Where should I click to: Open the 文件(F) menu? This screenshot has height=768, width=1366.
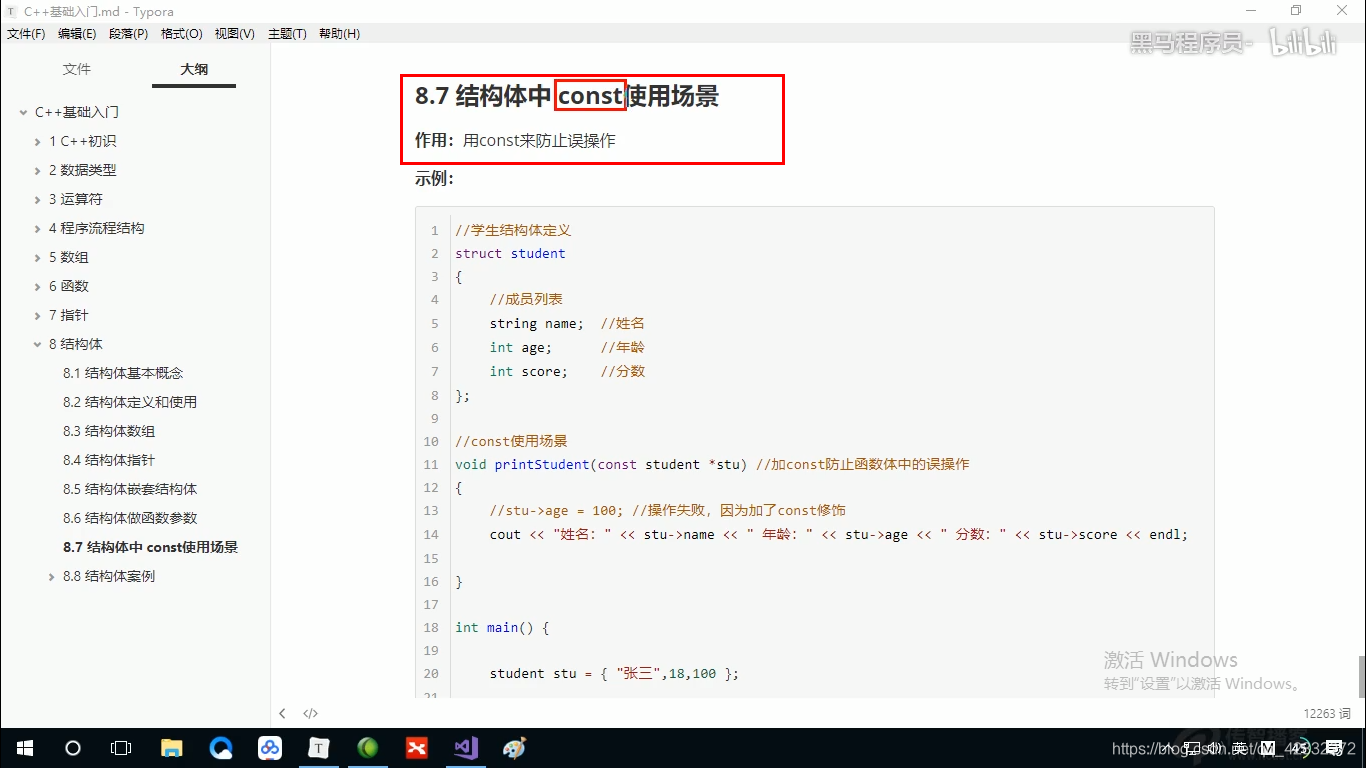pyautogui.click(x=26, y=34)
